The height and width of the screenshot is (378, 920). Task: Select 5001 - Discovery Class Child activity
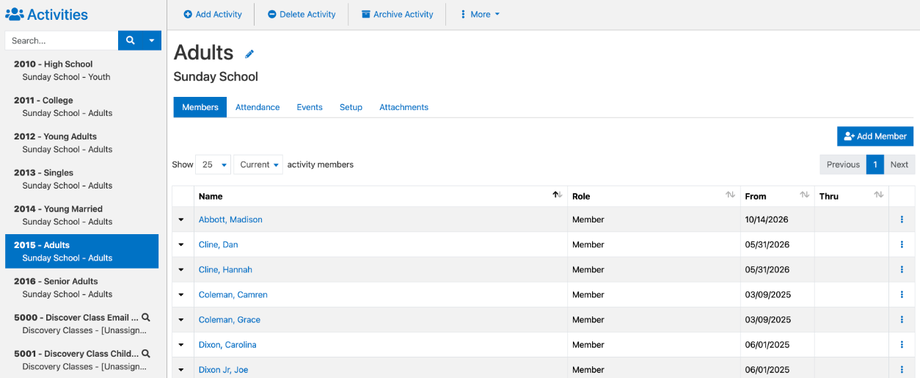coord(82,360)
